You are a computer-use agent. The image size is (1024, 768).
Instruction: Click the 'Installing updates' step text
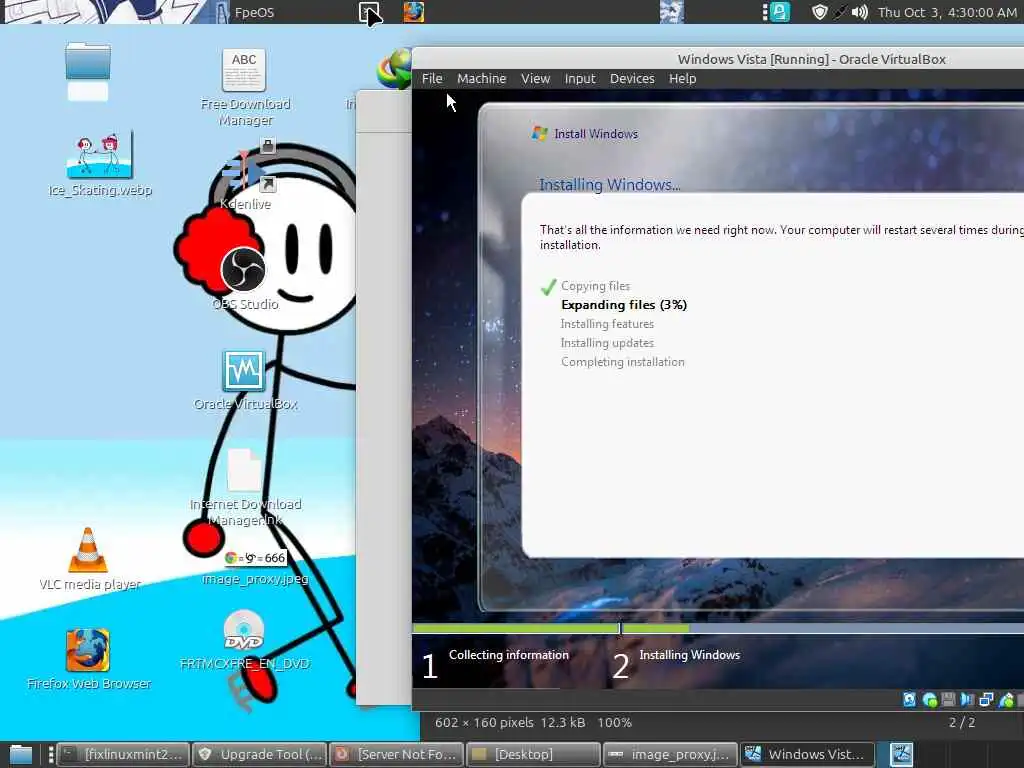tap(607, 343)
